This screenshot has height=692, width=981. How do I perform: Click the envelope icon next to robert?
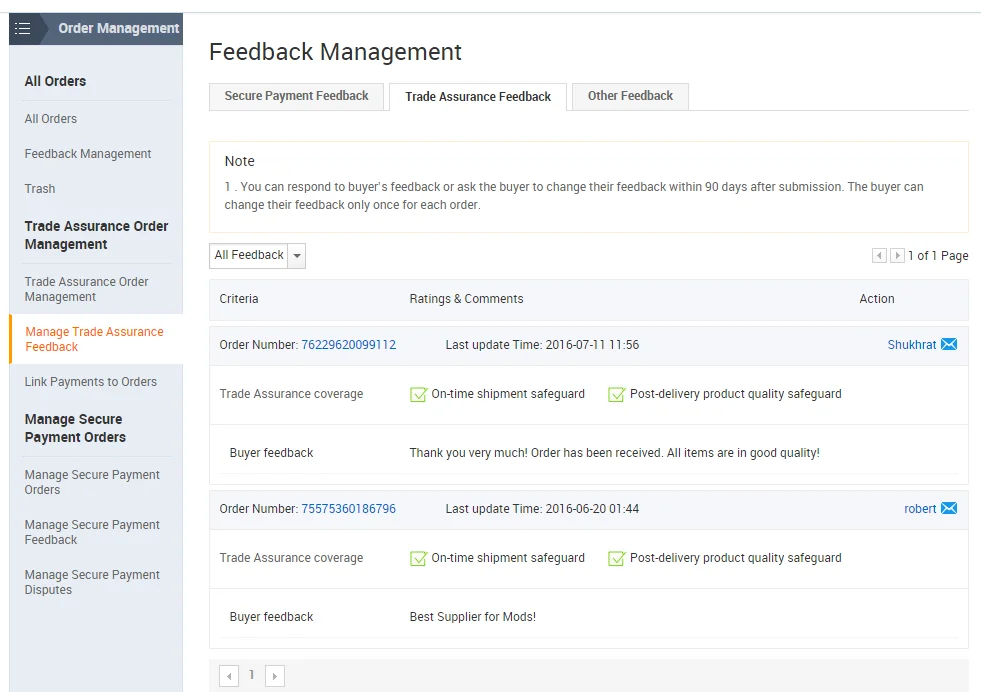point(949,508)
